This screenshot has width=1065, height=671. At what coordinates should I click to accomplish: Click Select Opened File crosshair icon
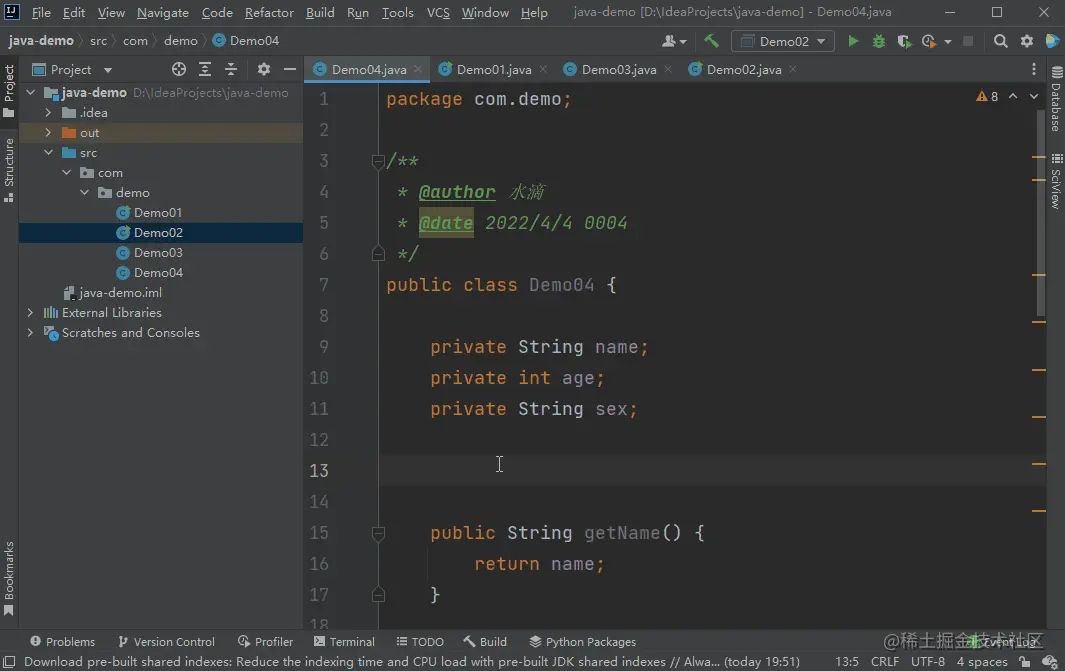[179, 69]
